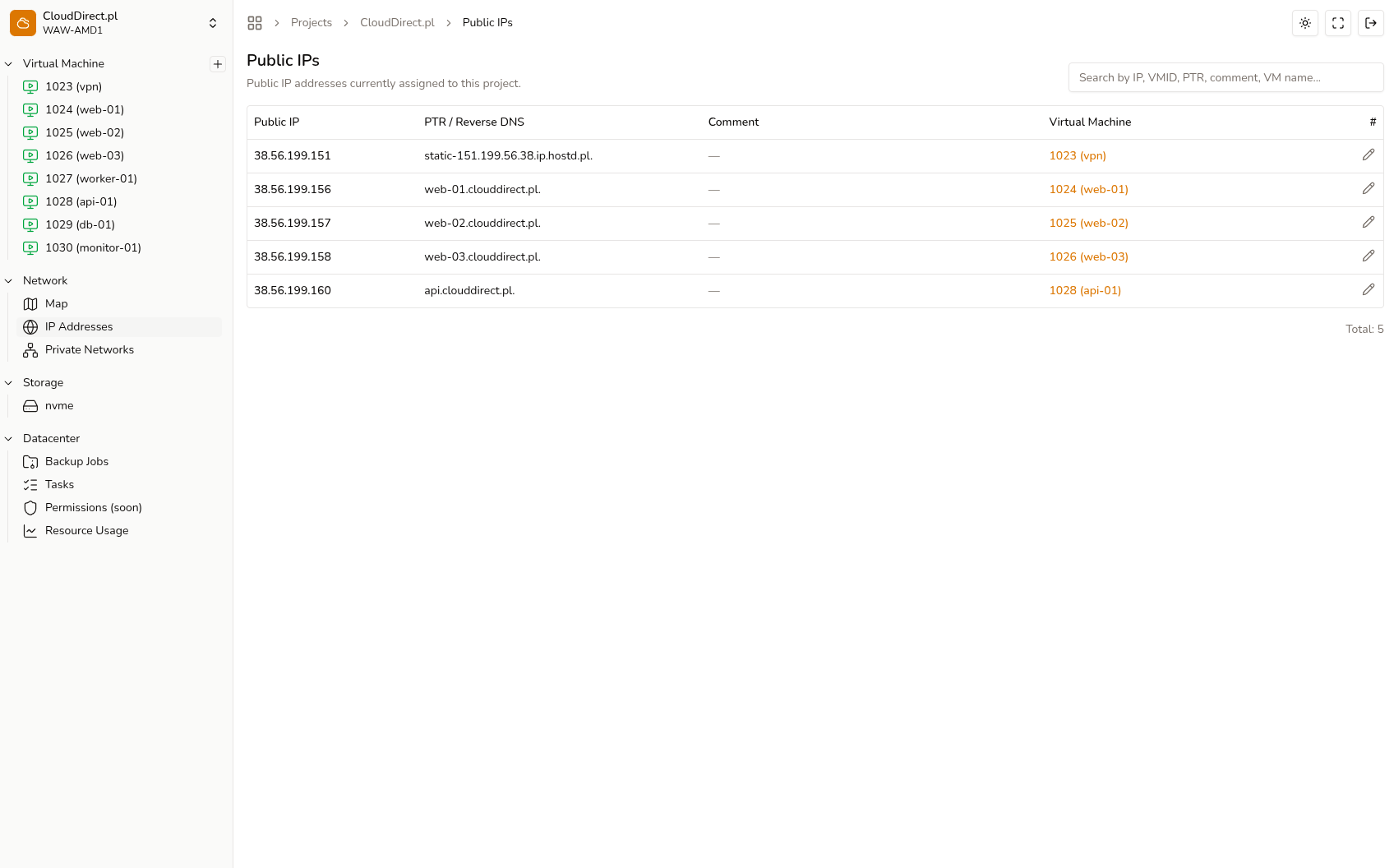Open the IP Addresses network panel
The width and height of the screenshot is (1394, 868).
[x=79, y=326]
